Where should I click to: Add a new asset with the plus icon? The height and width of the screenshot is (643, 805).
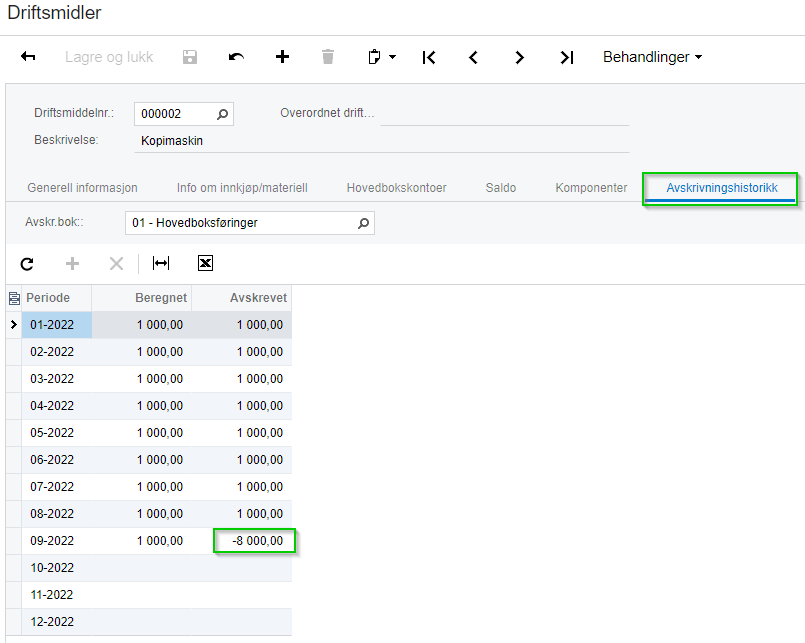[x=282, y=56]
